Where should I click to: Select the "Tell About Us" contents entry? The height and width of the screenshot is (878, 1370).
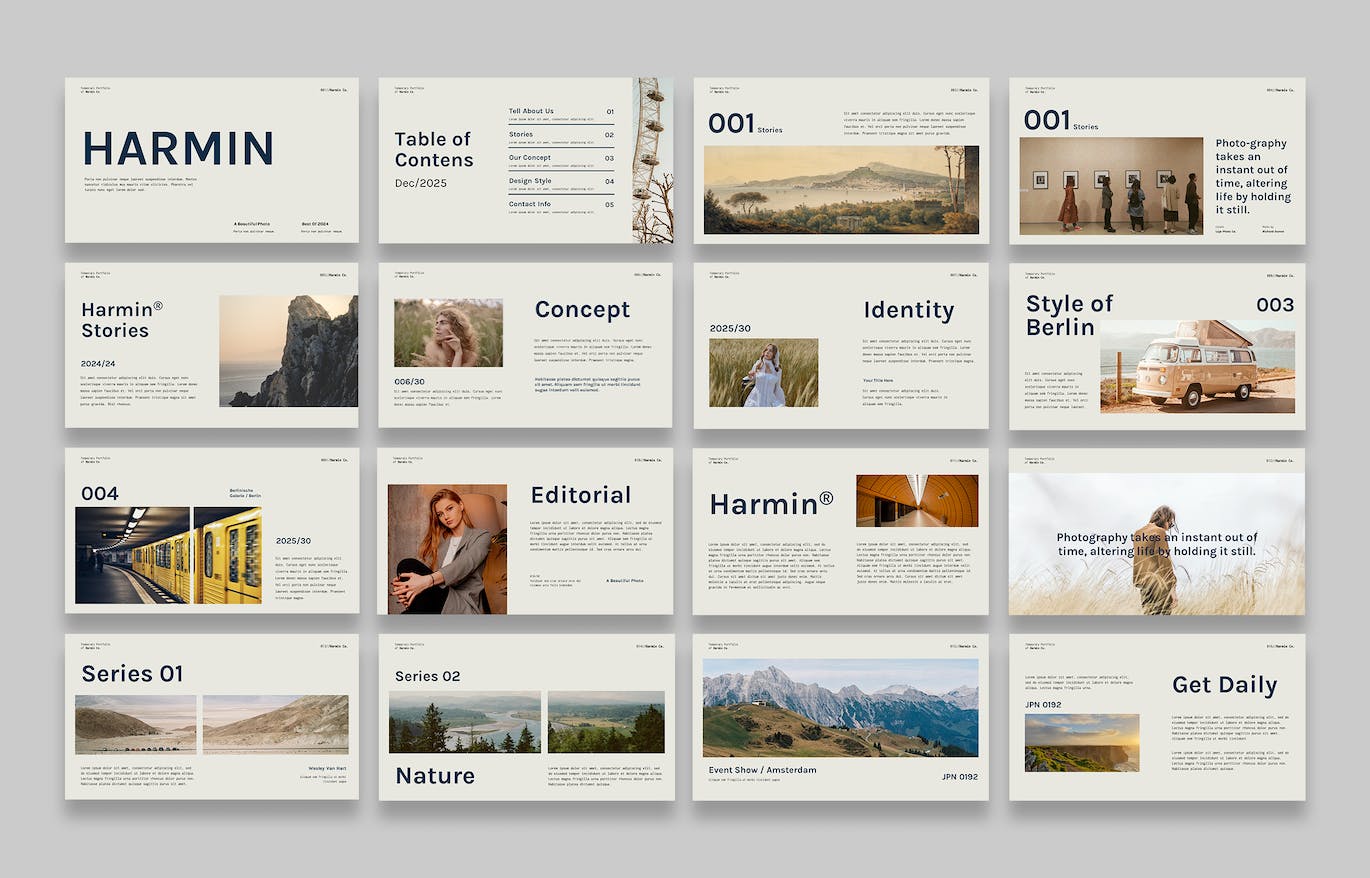(531, 111)
